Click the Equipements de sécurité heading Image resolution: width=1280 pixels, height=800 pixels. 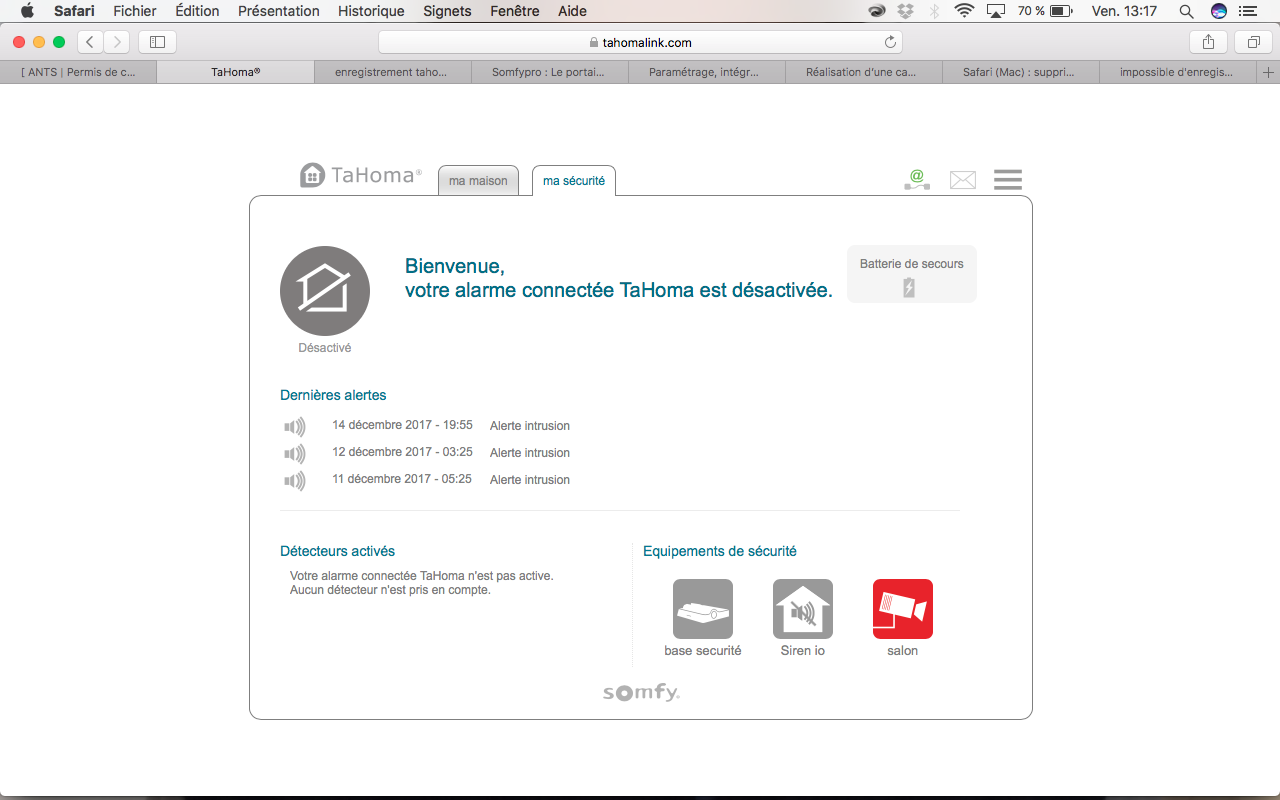point(720,551)
